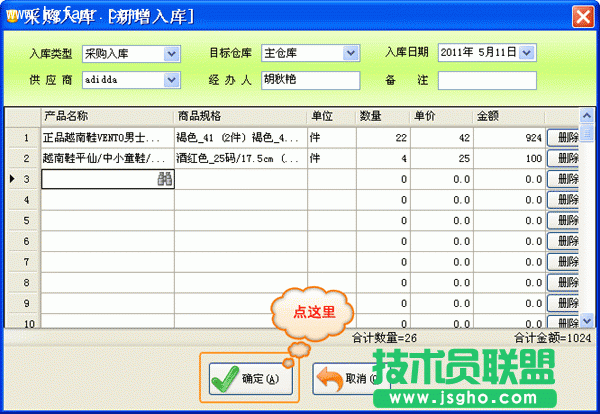Open the 目标仓库 dropdown arrow
600x414 pixels.
[x=351, y=53]
